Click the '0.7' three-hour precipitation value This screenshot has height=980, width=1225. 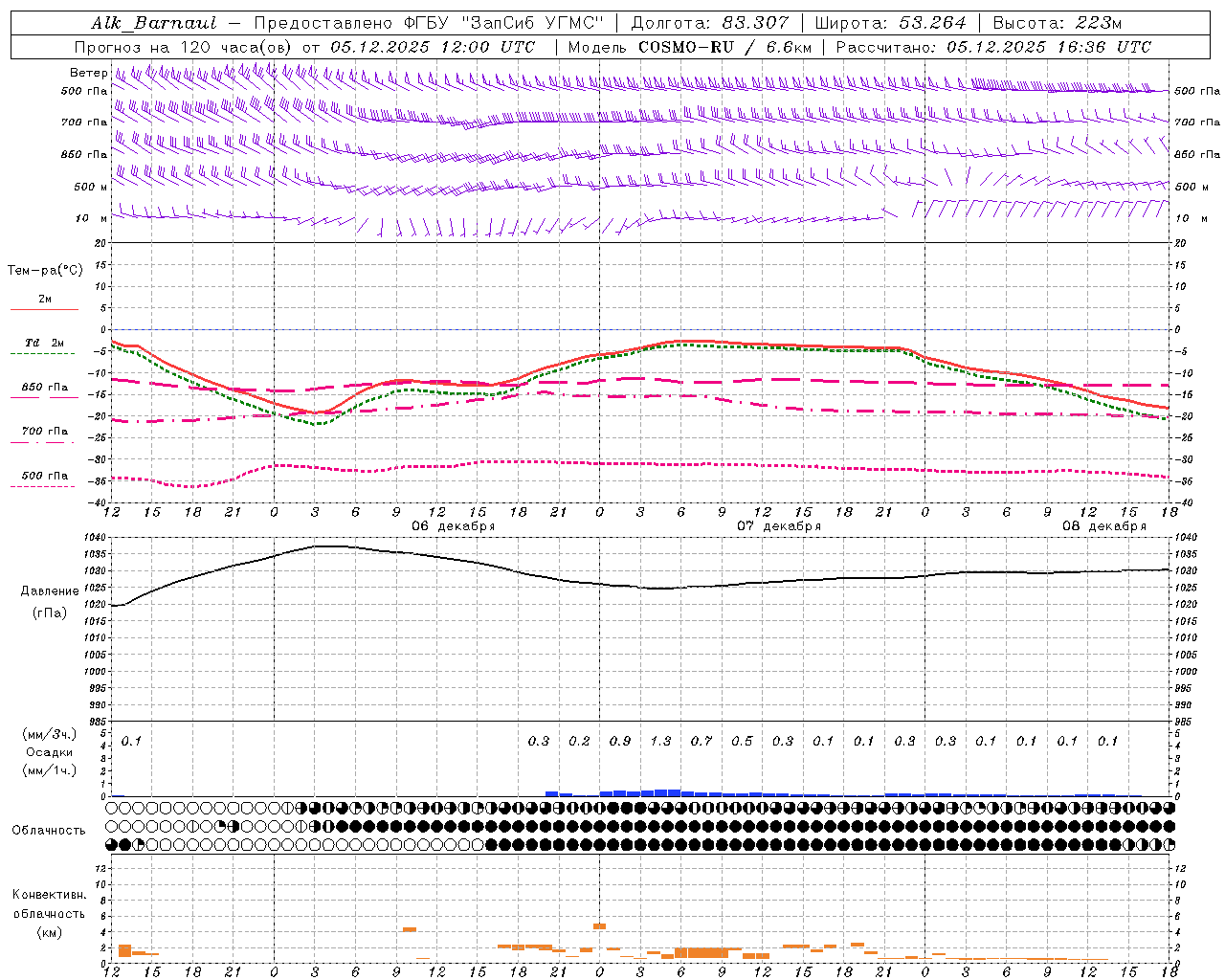702,741
